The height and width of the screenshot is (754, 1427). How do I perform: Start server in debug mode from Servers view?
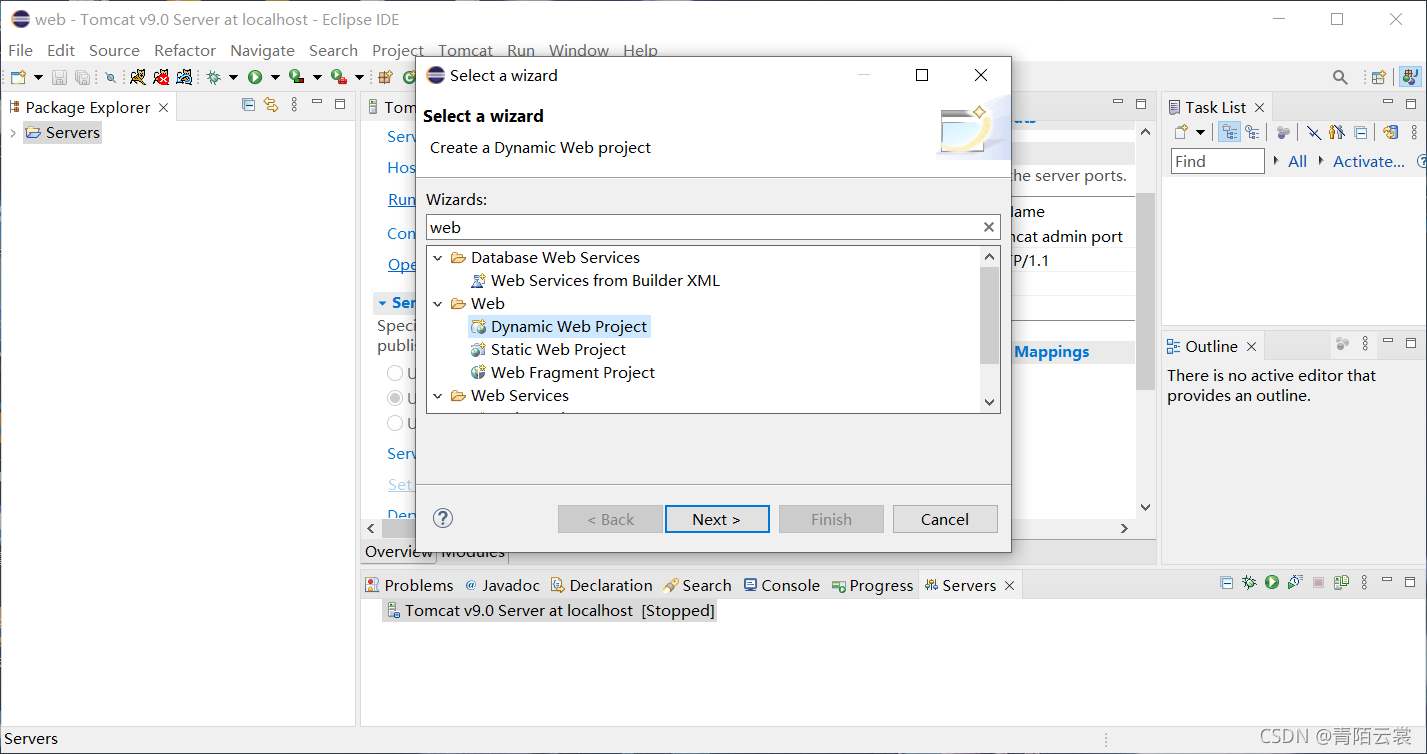tap(1249, 582)
